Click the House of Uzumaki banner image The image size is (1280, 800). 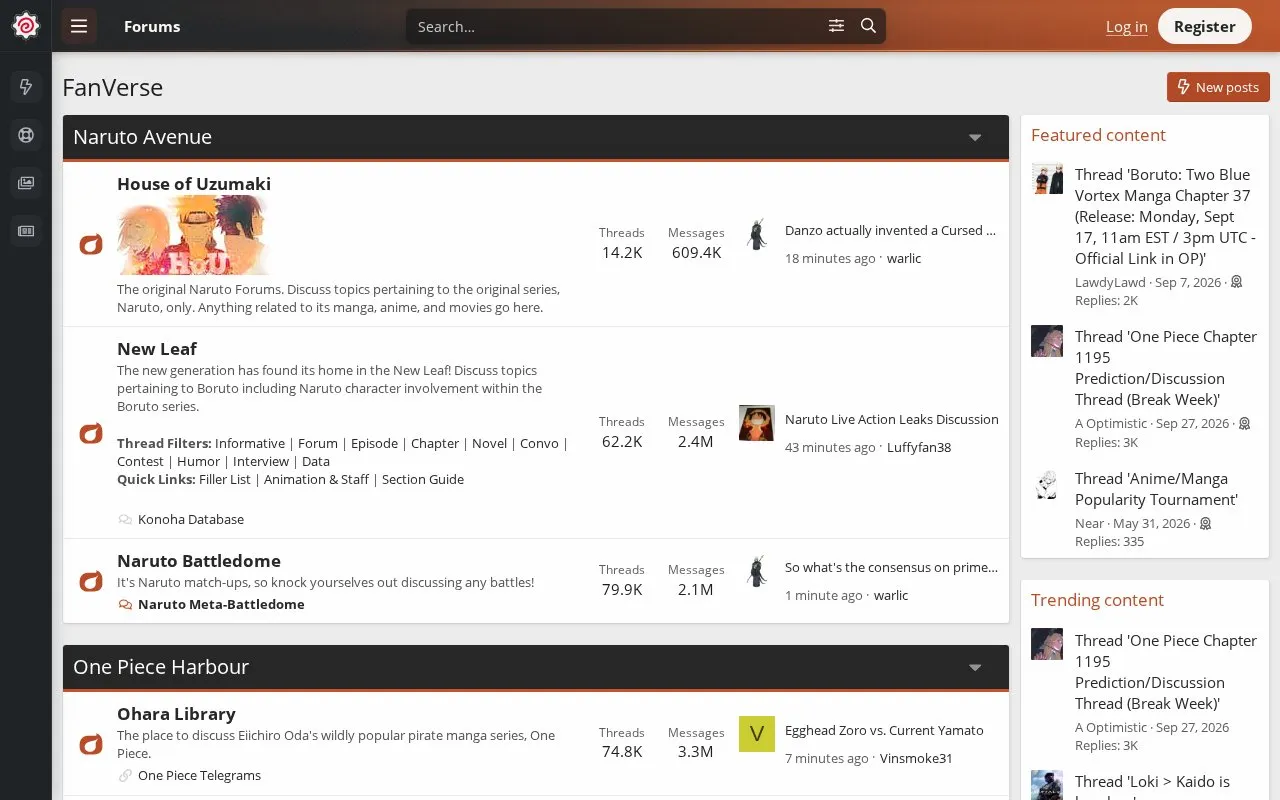pos(194,235)
